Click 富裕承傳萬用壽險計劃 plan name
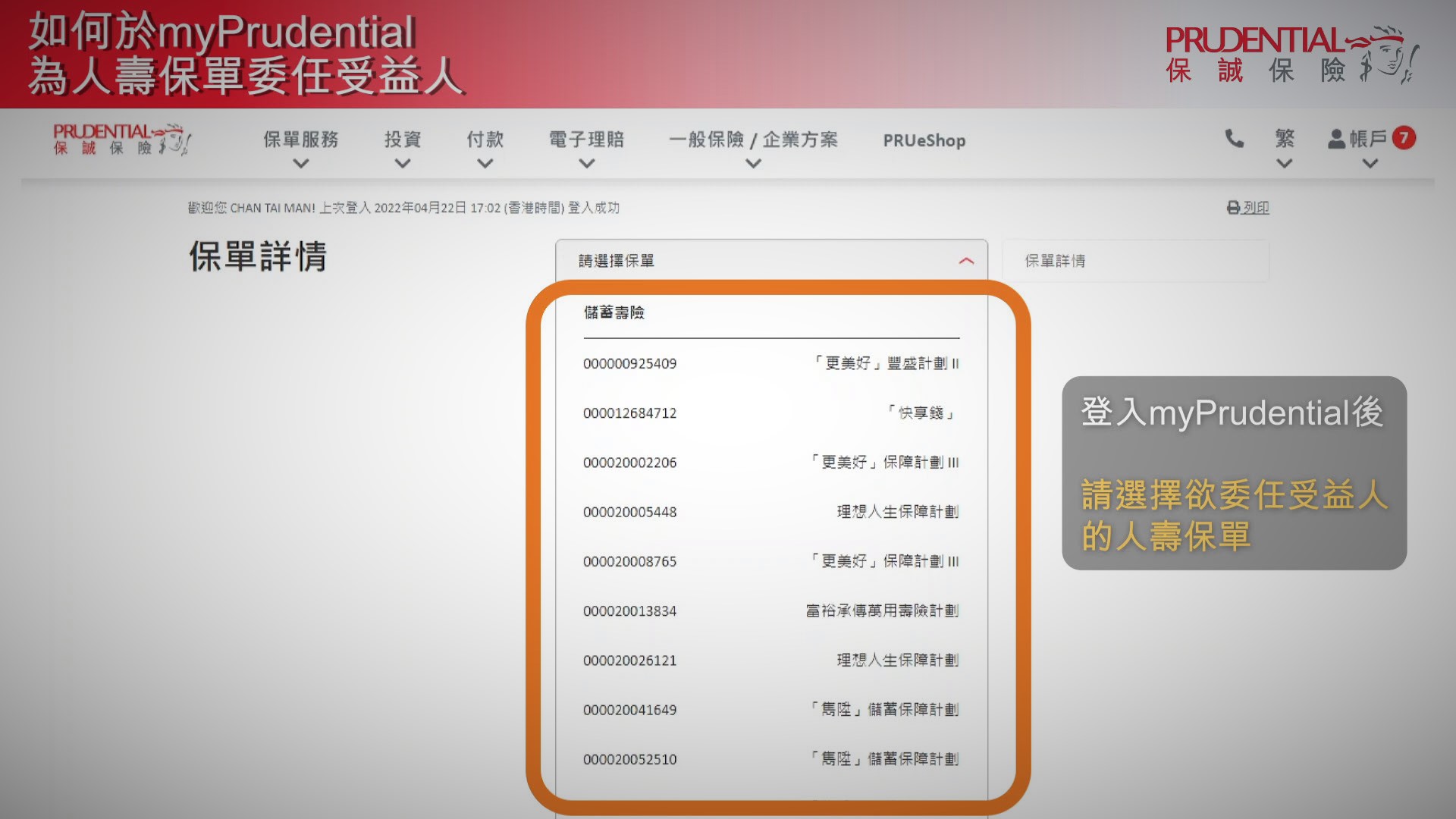Viewport: 1456px width, 819px height. pos(883,610)
